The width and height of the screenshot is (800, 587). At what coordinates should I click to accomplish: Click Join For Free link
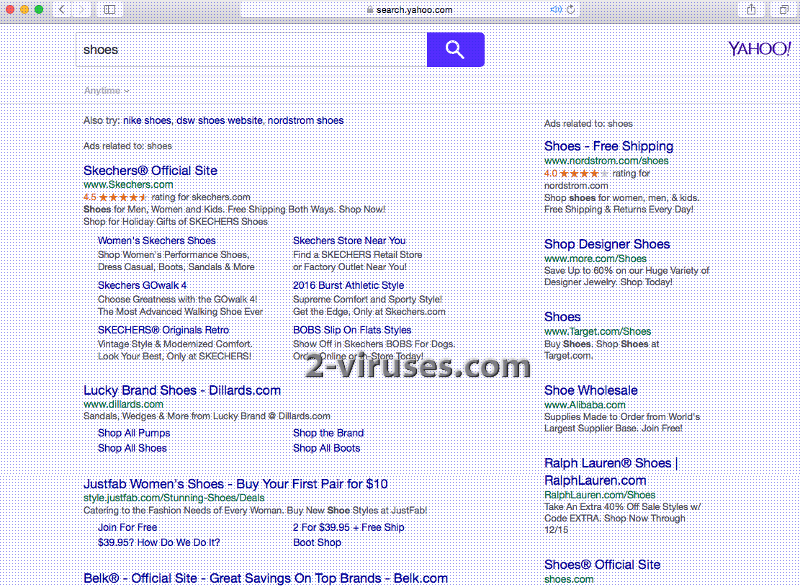[127, 527]
